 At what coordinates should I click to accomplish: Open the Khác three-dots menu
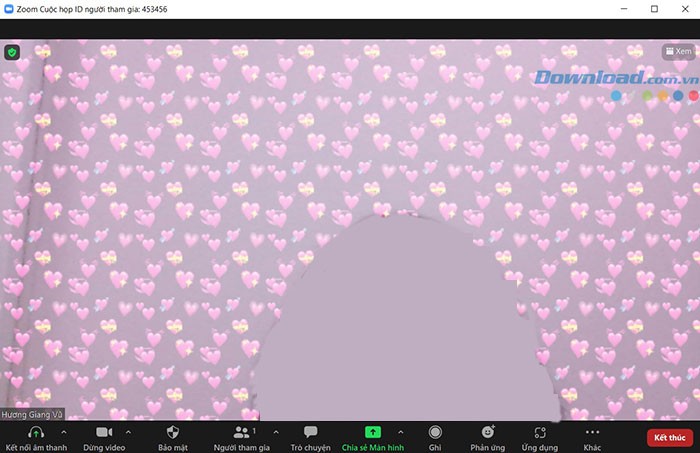click(x=592, y=432)
